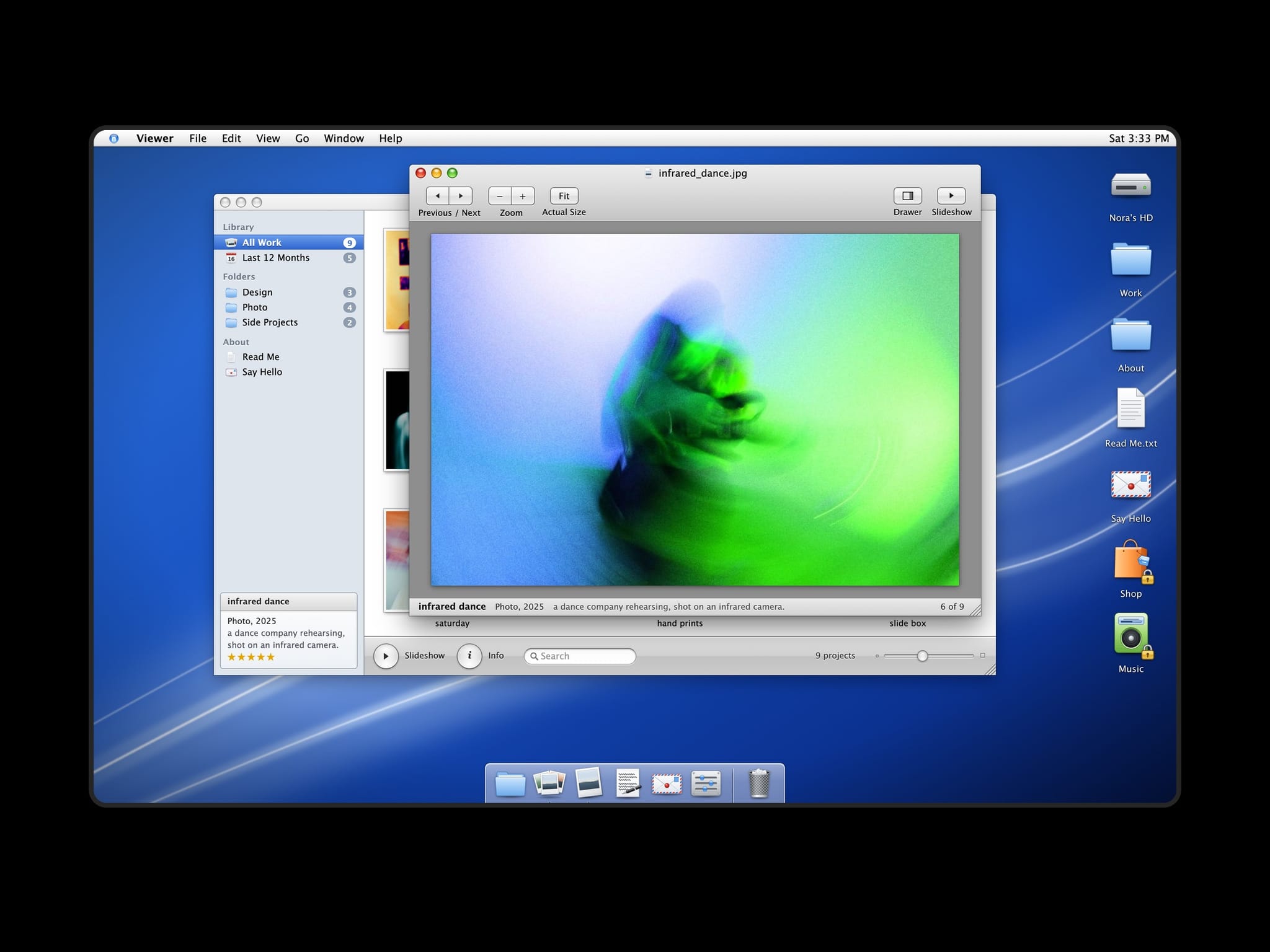The height and width of the screenshot is (952, 1270).
Task: Click the infrared dance photo
Action: 695,410
